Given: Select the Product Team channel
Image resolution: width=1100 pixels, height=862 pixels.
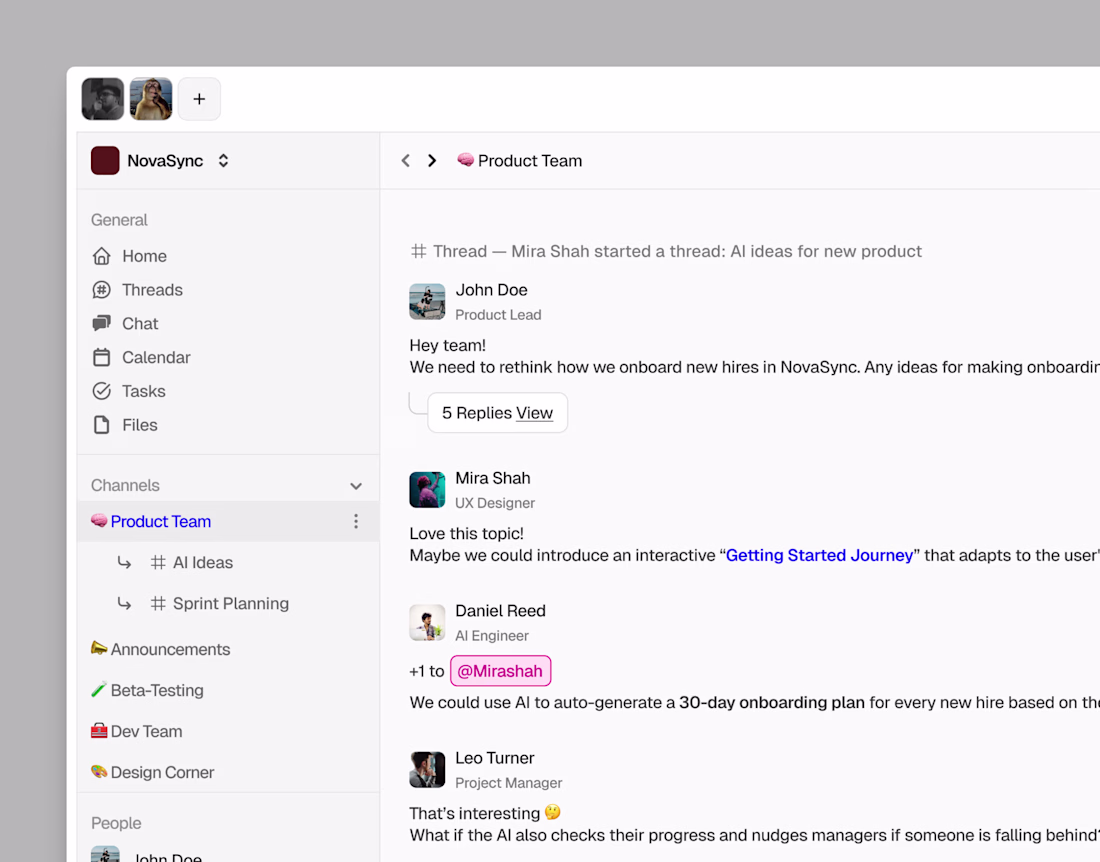Looking at the screenshot, I should coord(228,521).
